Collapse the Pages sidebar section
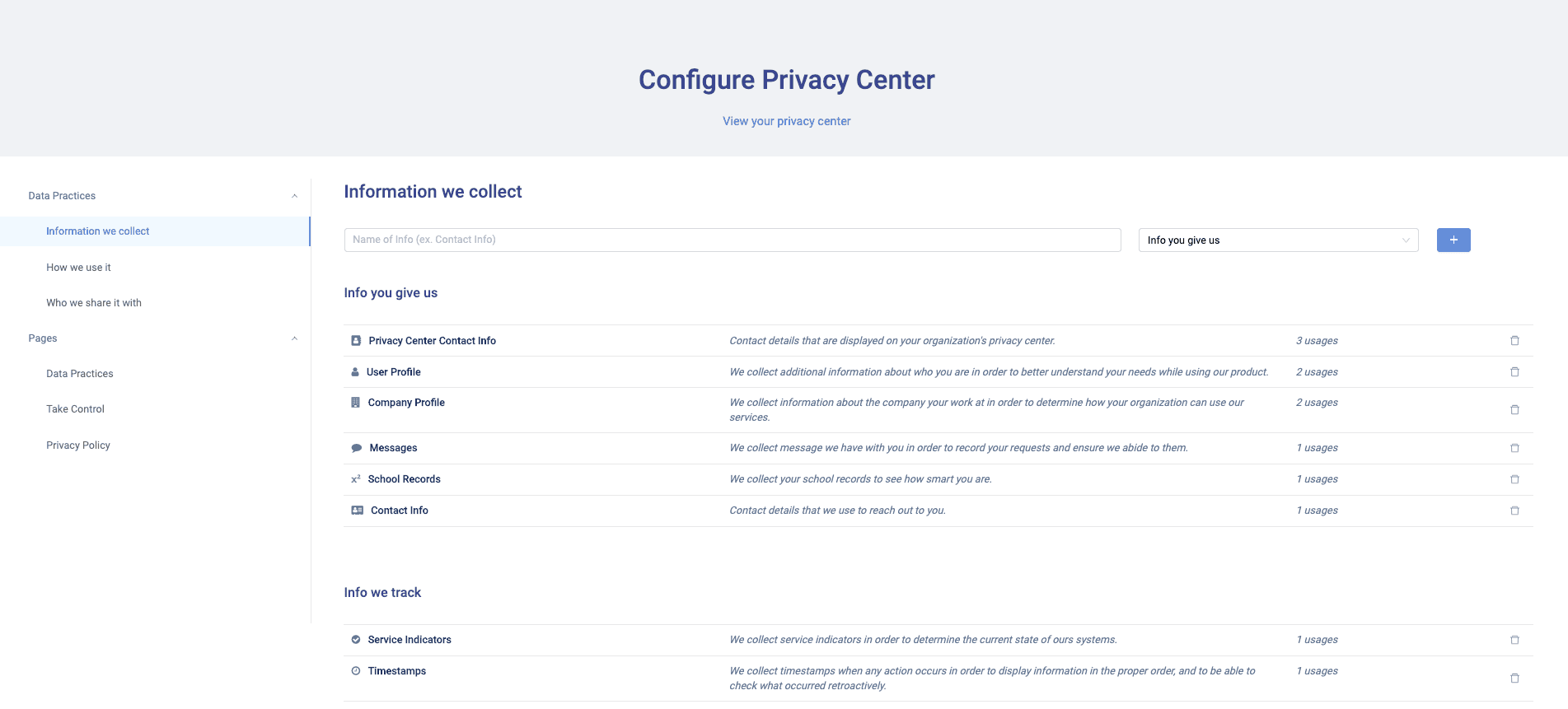The width and height of the screenshot is (1568, 709). [294, 338]
